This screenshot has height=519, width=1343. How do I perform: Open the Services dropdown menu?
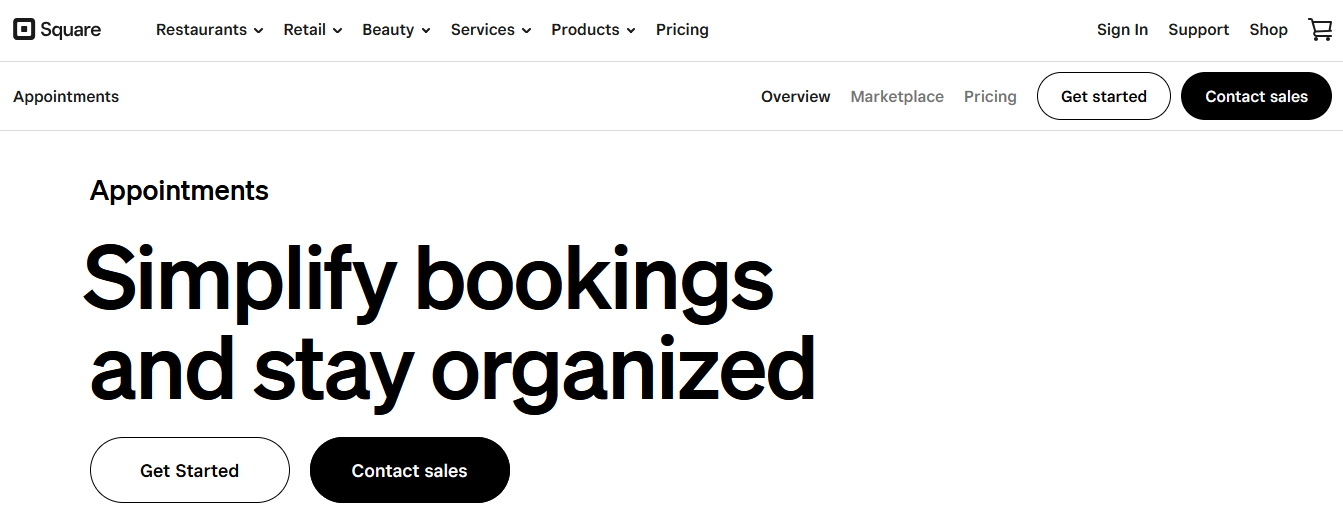coord(491,30)
